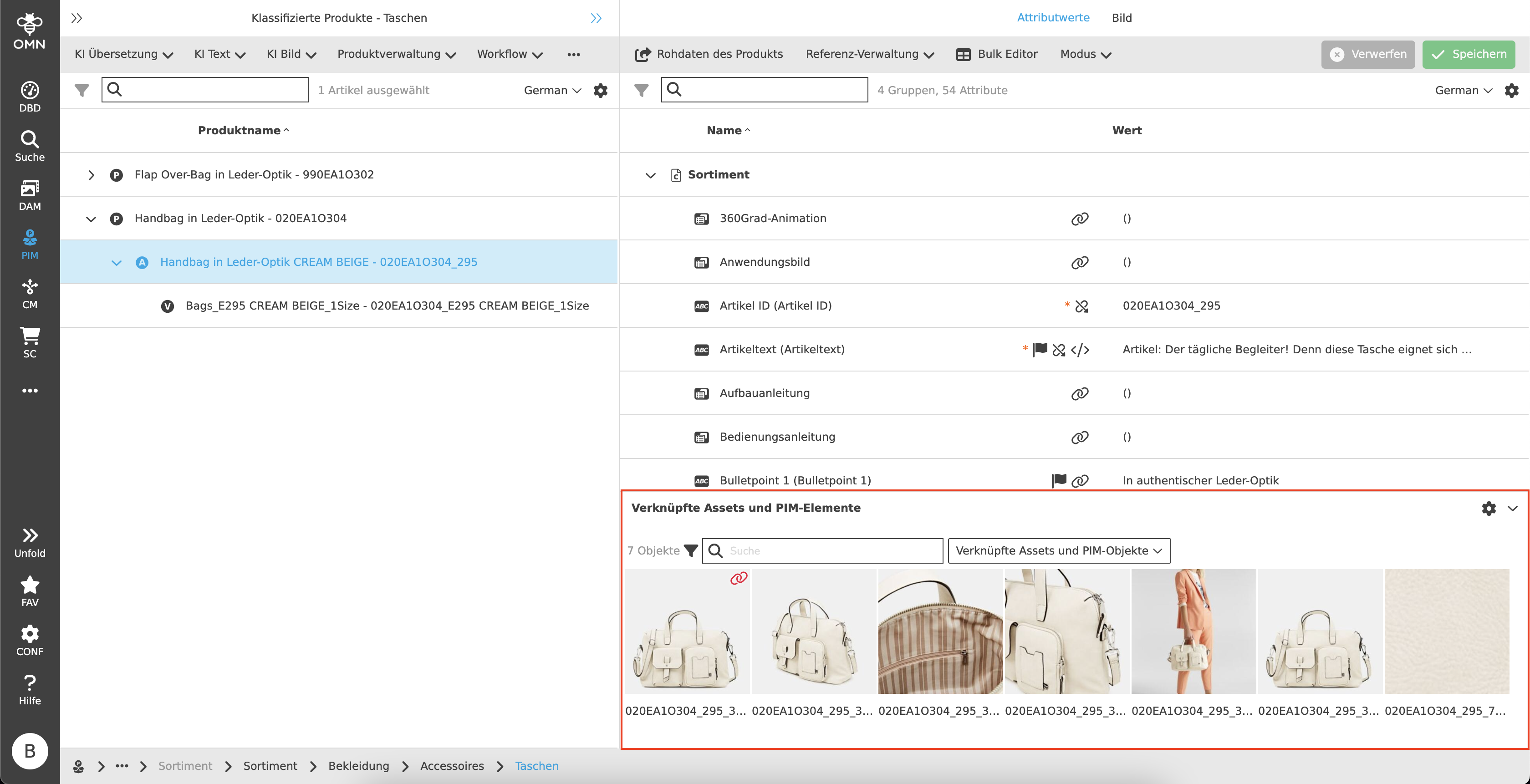Expand the Flap Over-Bag product row
Image resolution: width=1530 pixels, height=784 pixels.
(91, 175)
